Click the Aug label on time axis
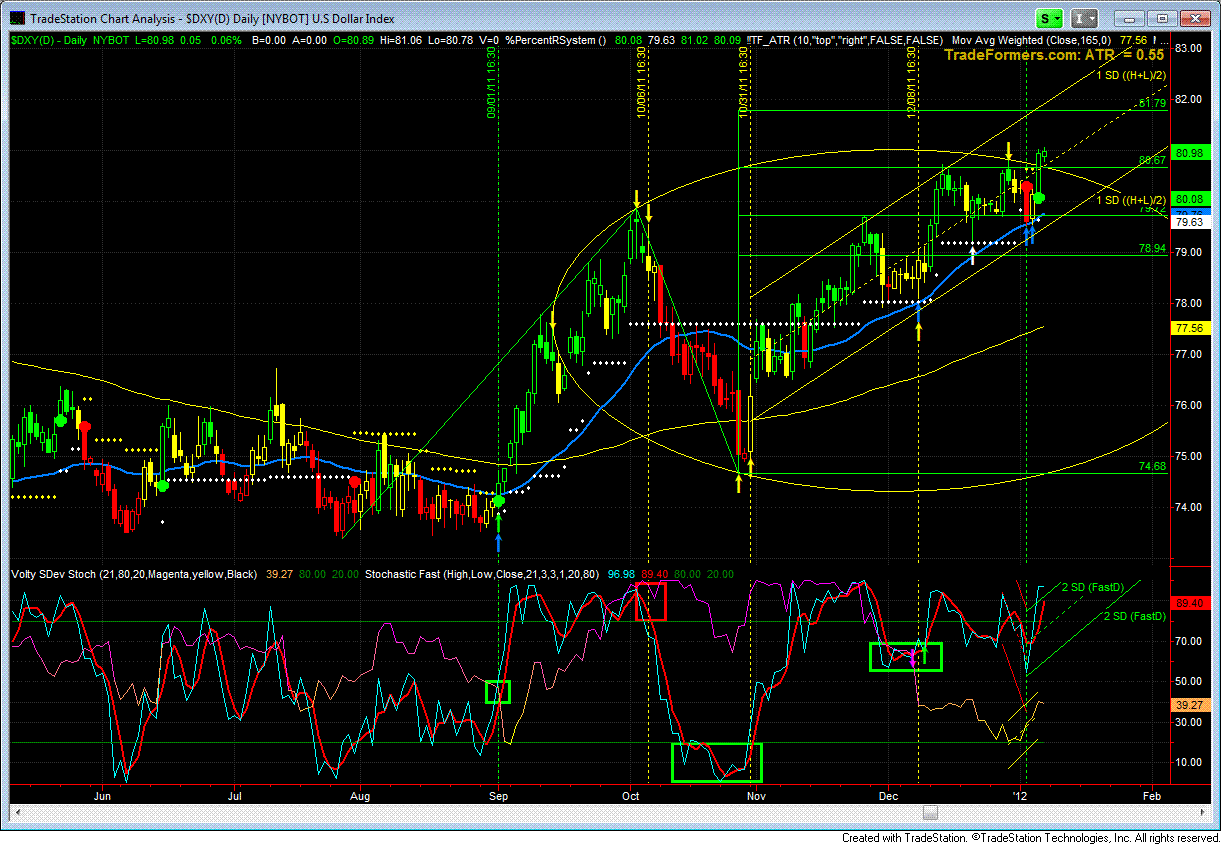 361,797
